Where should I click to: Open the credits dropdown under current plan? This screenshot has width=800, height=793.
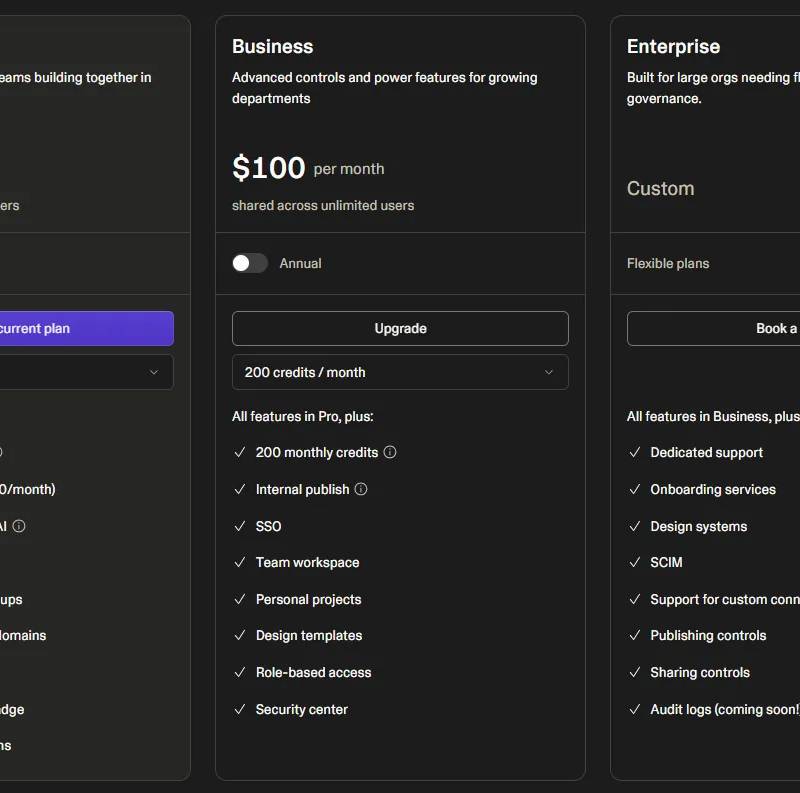pos(87,373)
